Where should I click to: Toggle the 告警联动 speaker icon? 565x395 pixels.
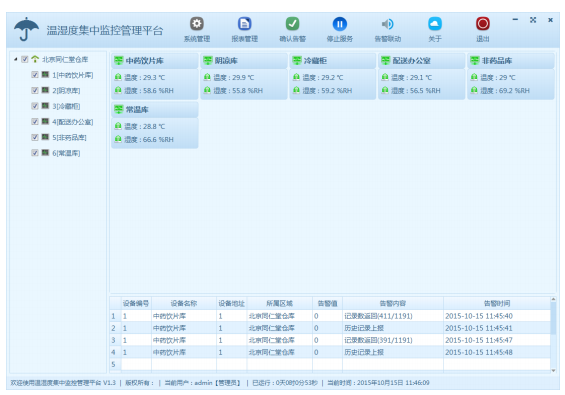point(387,24)
